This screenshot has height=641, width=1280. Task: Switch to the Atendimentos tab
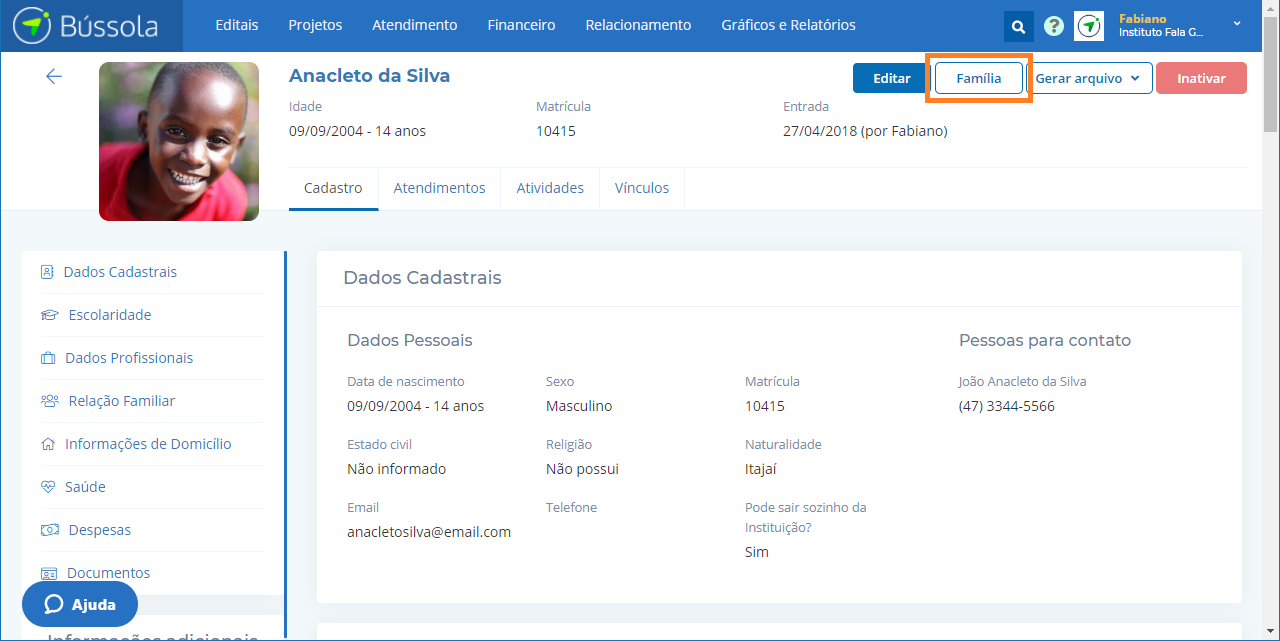[439, 188]
